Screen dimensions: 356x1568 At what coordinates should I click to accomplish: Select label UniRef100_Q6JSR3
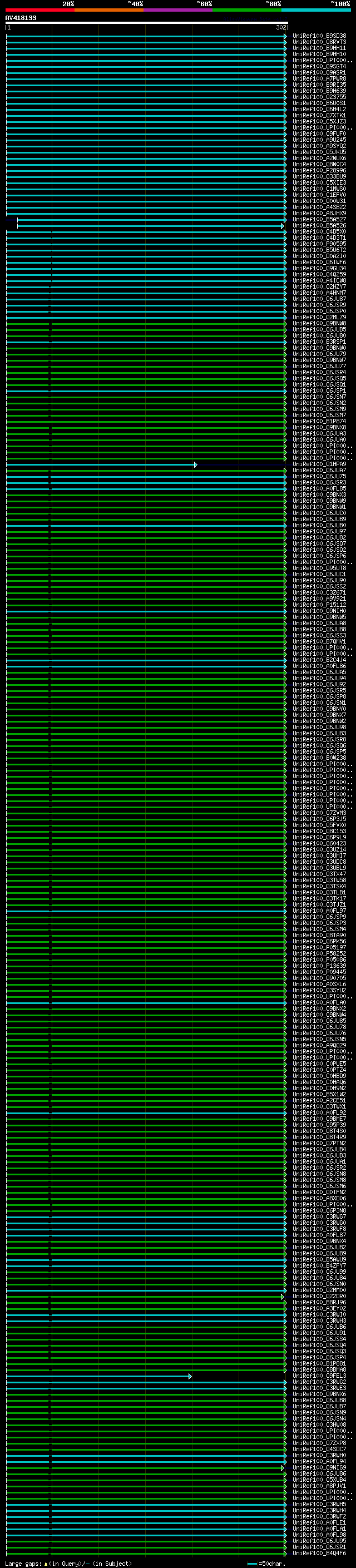319,483
